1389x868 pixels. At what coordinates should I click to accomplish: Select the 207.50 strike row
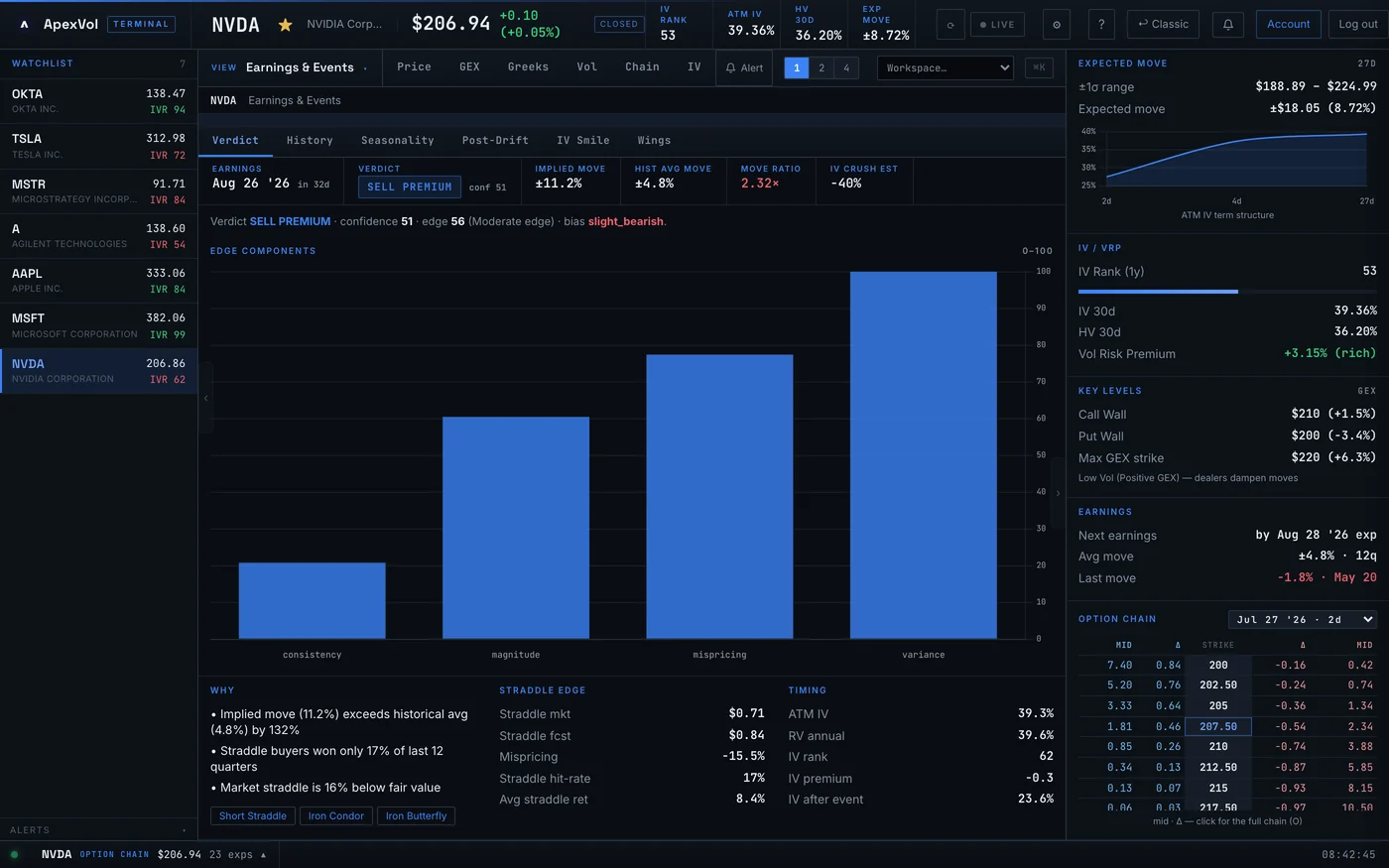[1227, 726]
